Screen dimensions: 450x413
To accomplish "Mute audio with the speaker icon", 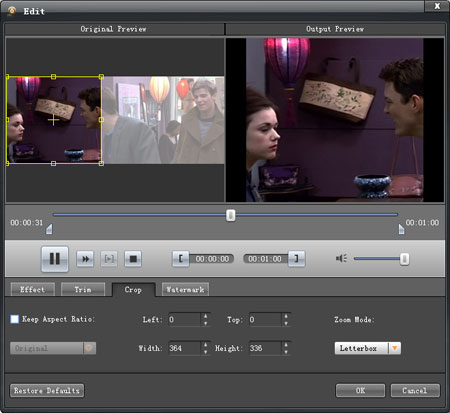I will 341,258.
